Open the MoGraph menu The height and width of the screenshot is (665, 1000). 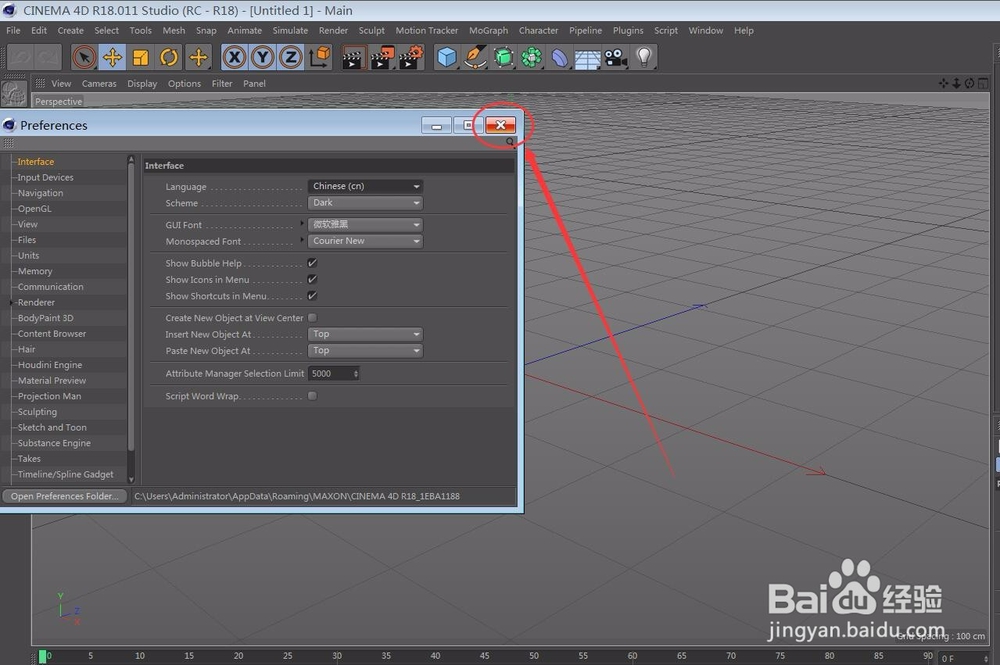tap(489, 30)
